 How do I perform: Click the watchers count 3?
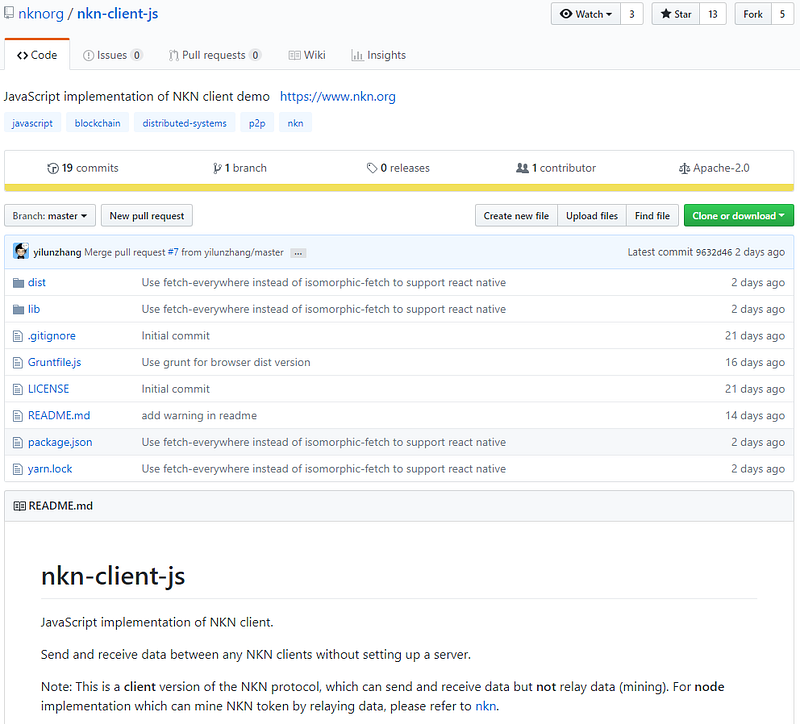click(632, 14)
